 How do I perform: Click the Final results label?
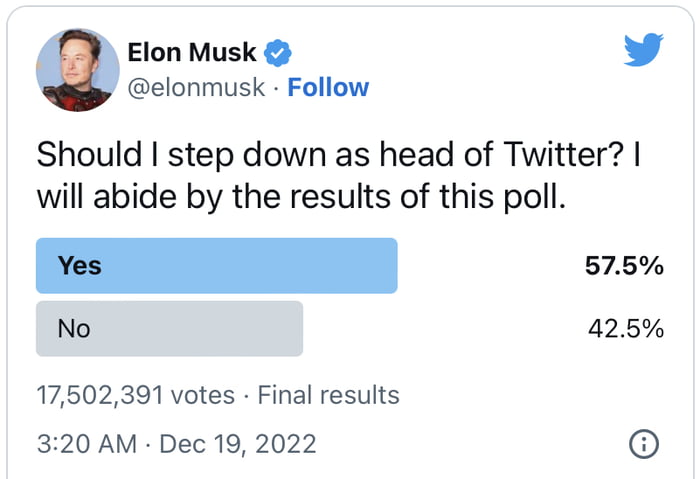click(328, 395)
